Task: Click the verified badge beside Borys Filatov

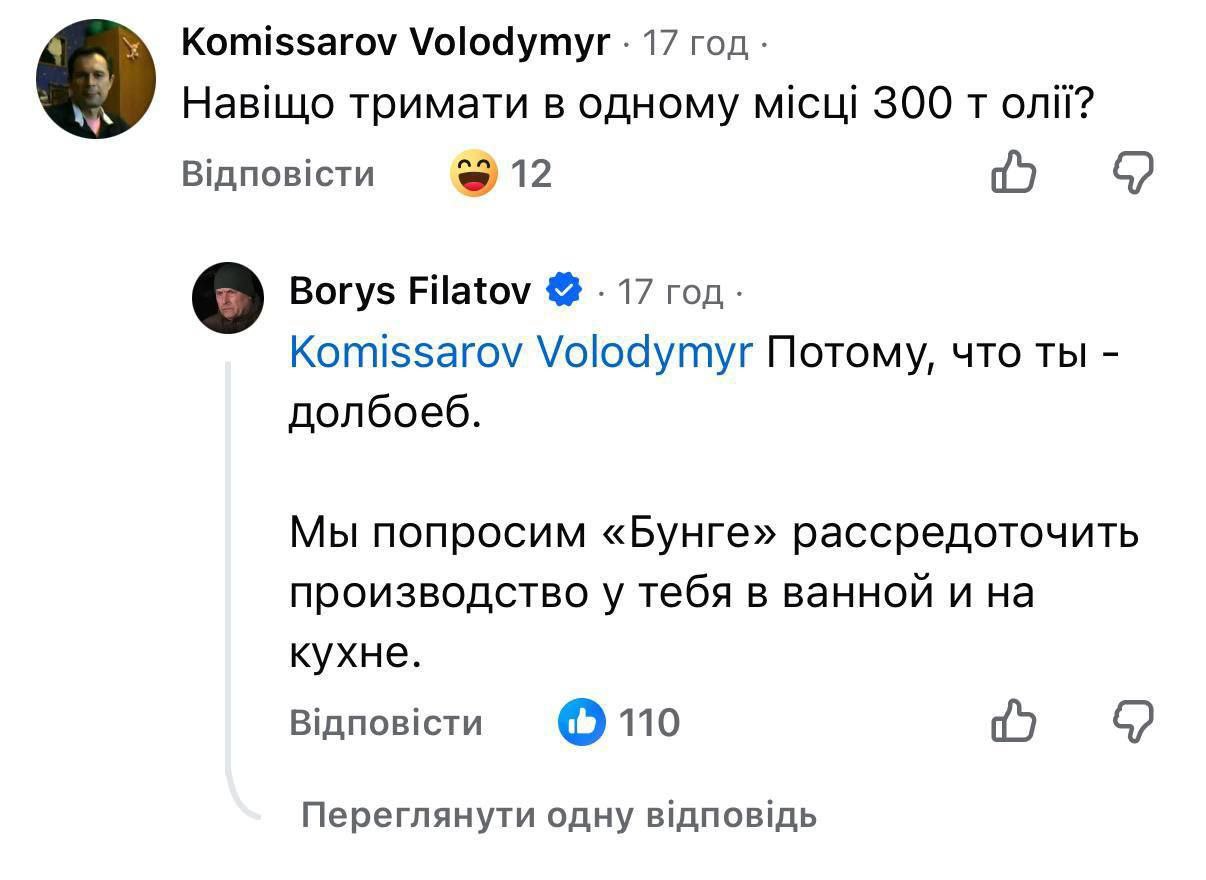Action: coord(564,291)
